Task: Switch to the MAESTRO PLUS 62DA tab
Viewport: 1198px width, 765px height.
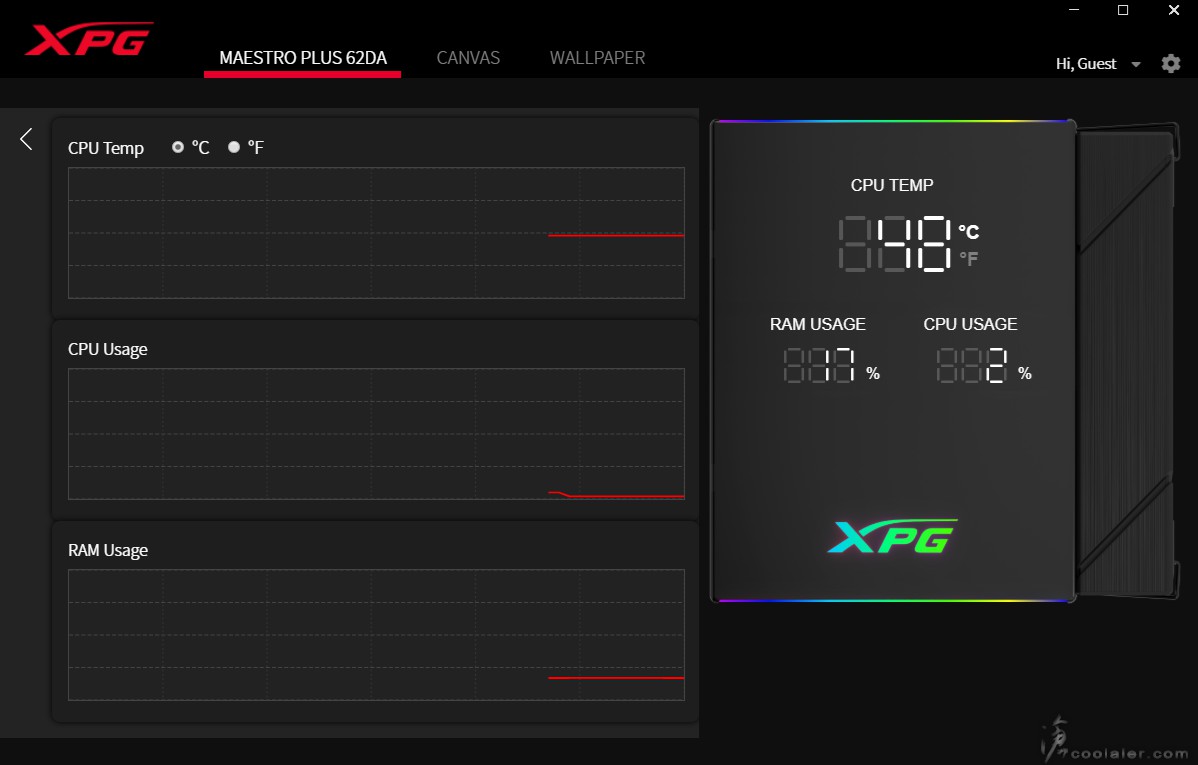Action: click(303, 58)
